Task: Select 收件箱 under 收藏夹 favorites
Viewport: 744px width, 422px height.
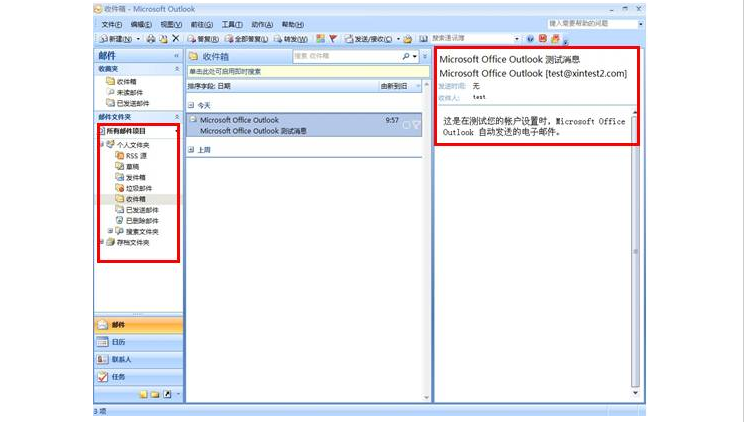Action: 122,82
